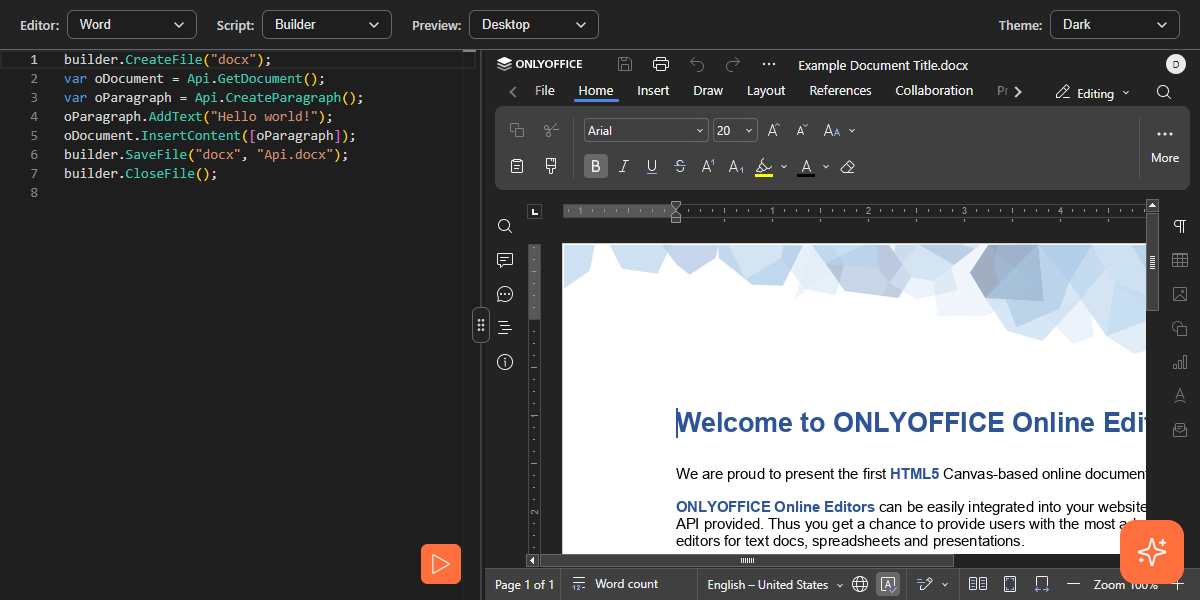
Task: Click the Print icon in the title bar
Action: pos(660,65)
